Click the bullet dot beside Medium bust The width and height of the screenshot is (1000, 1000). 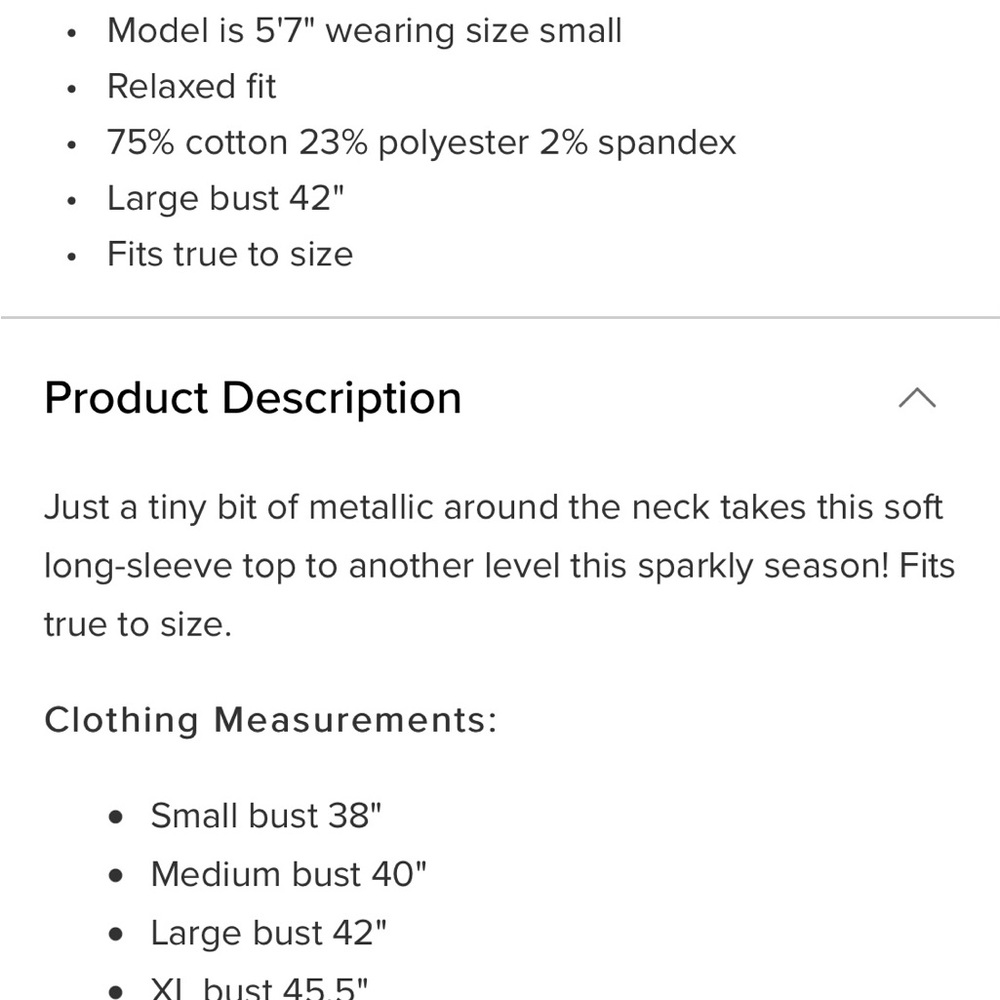(x=115, y=876)
